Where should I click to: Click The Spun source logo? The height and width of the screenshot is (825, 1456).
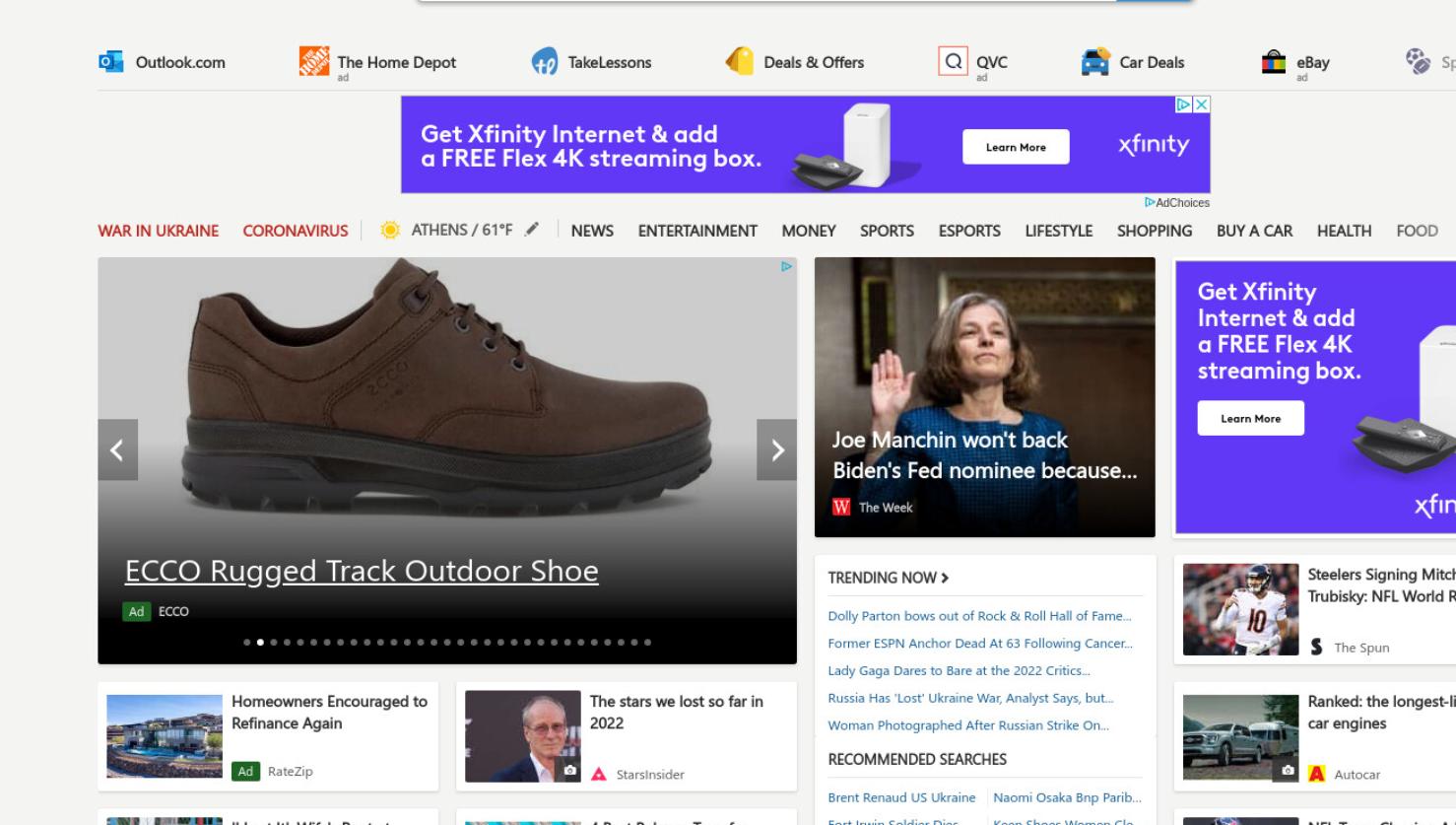[1317, 647]
